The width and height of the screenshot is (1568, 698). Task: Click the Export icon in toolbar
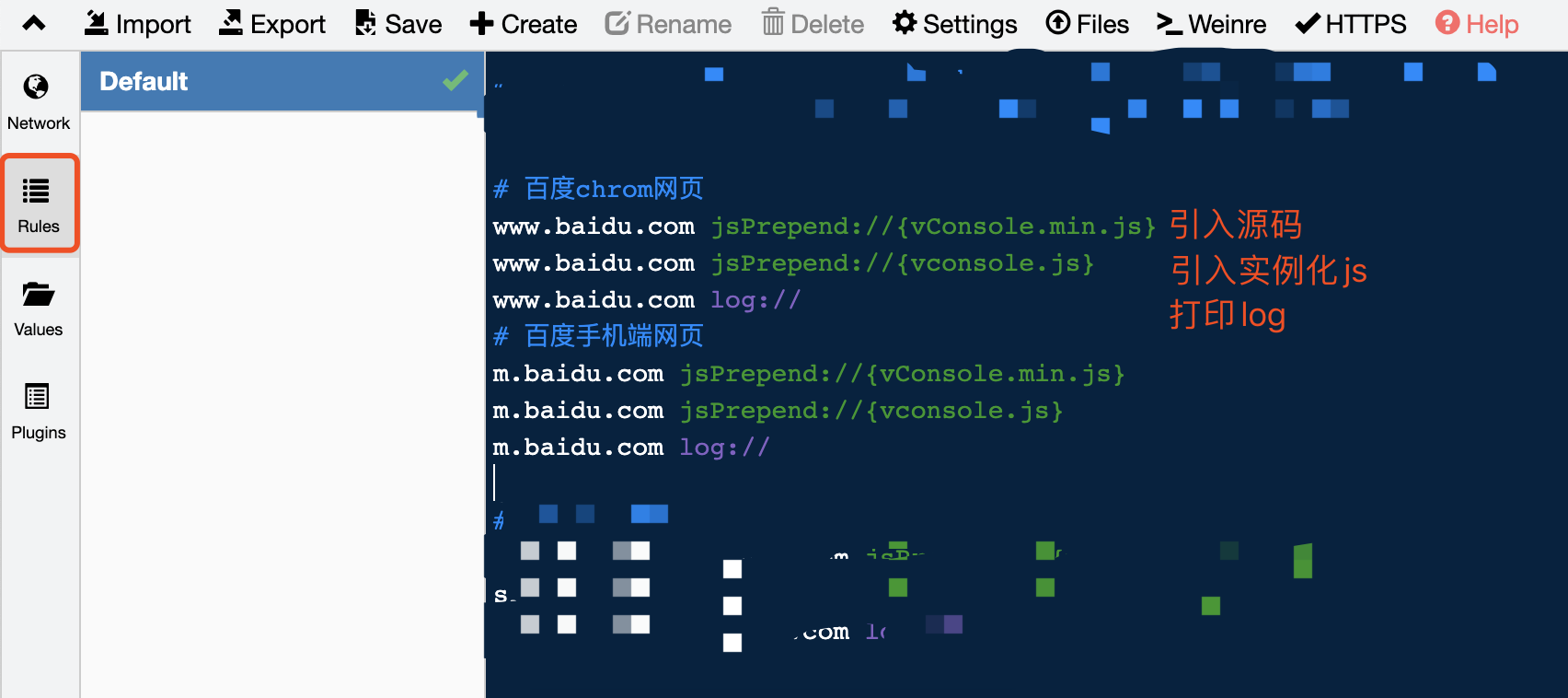[271, 23]
